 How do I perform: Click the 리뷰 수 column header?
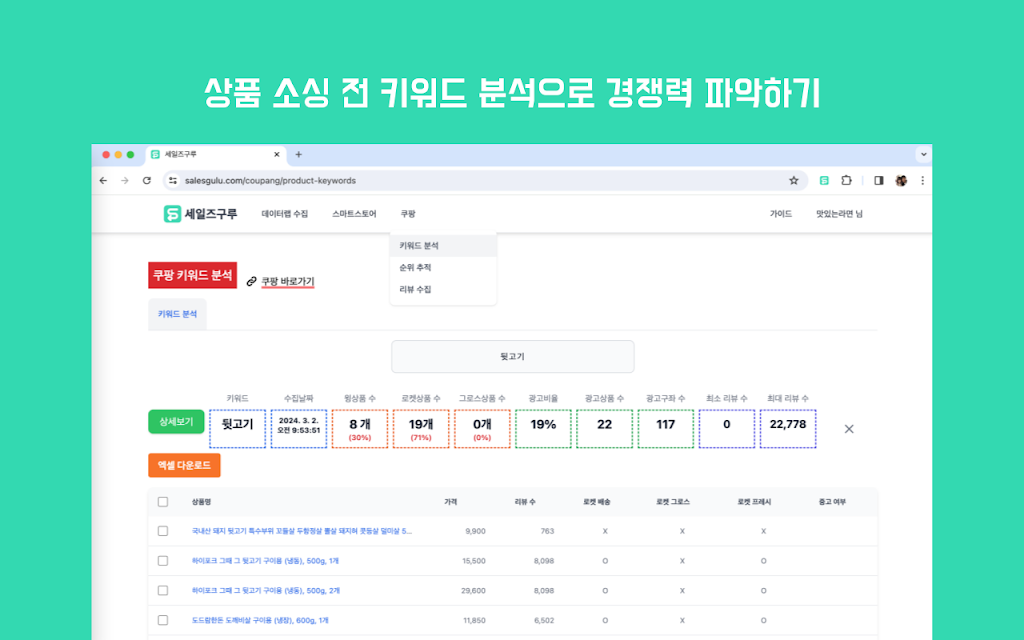tap(525, 502)
